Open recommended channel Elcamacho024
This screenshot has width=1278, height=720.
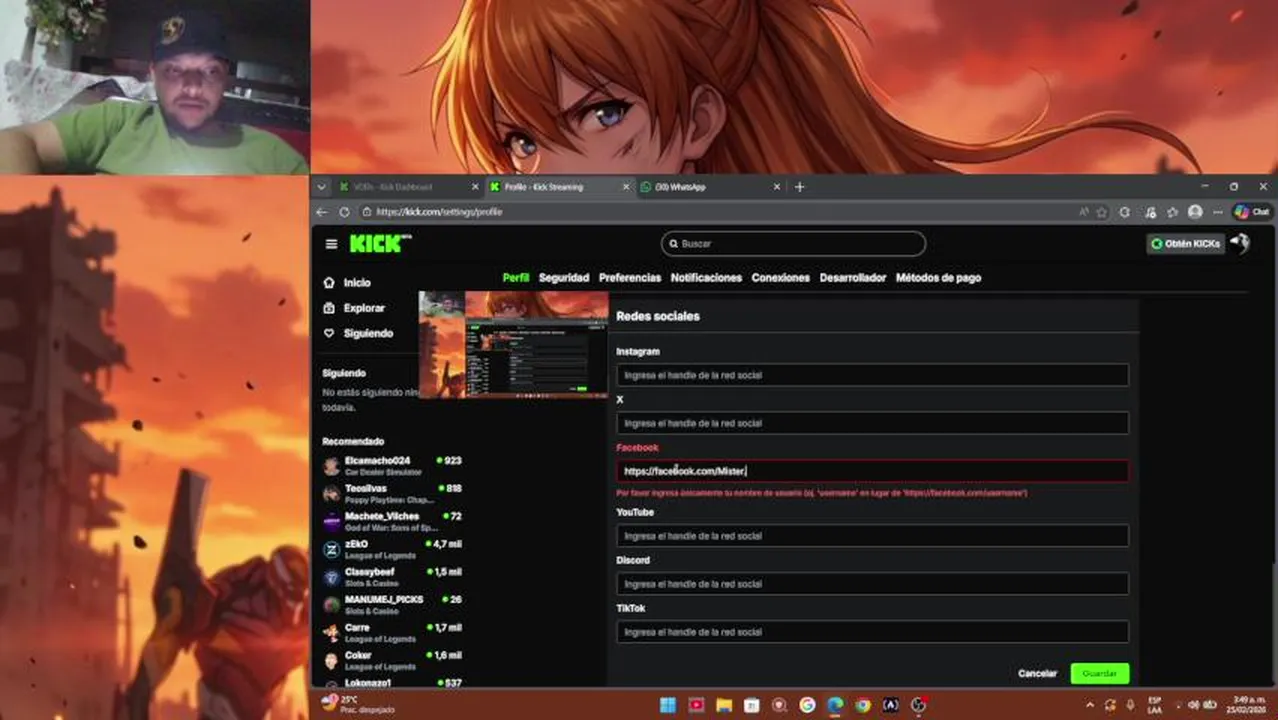pos(392,466)
